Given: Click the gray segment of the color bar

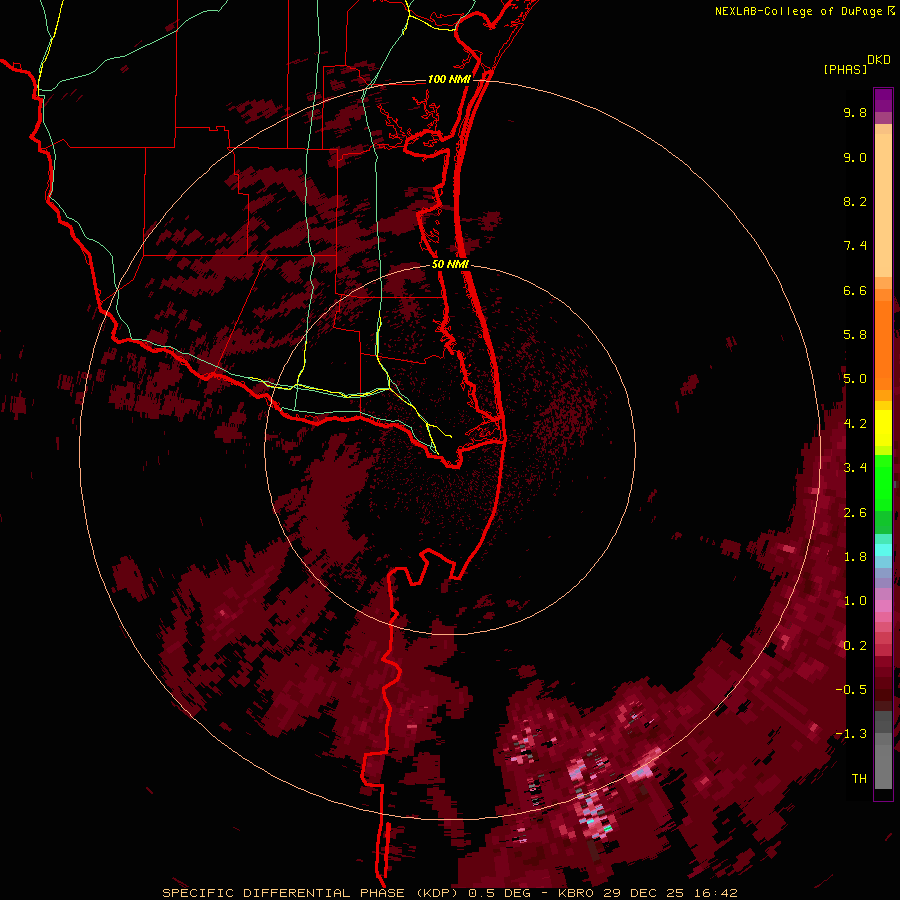Looking at the screenshot, I should coord(883,752).
